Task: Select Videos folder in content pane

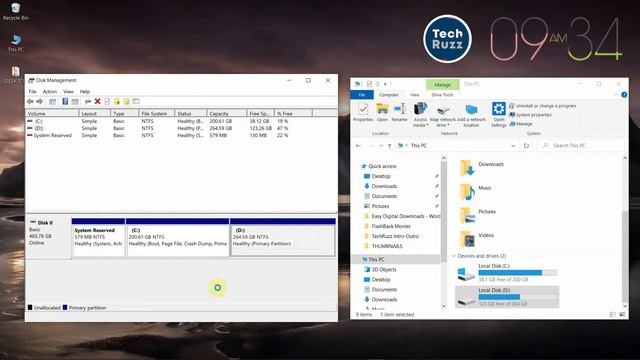Action: 477,239
